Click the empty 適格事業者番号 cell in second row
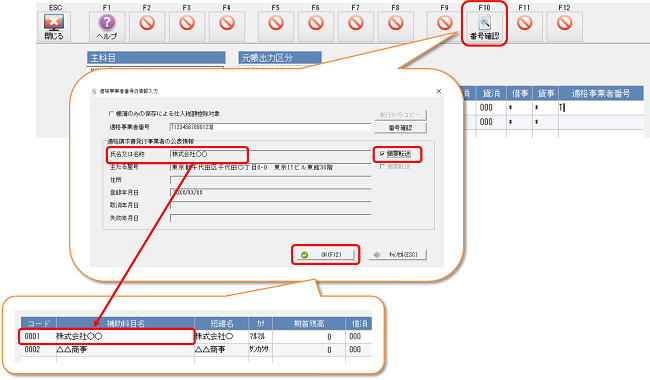The image size is (650, 380). point(601,122)
